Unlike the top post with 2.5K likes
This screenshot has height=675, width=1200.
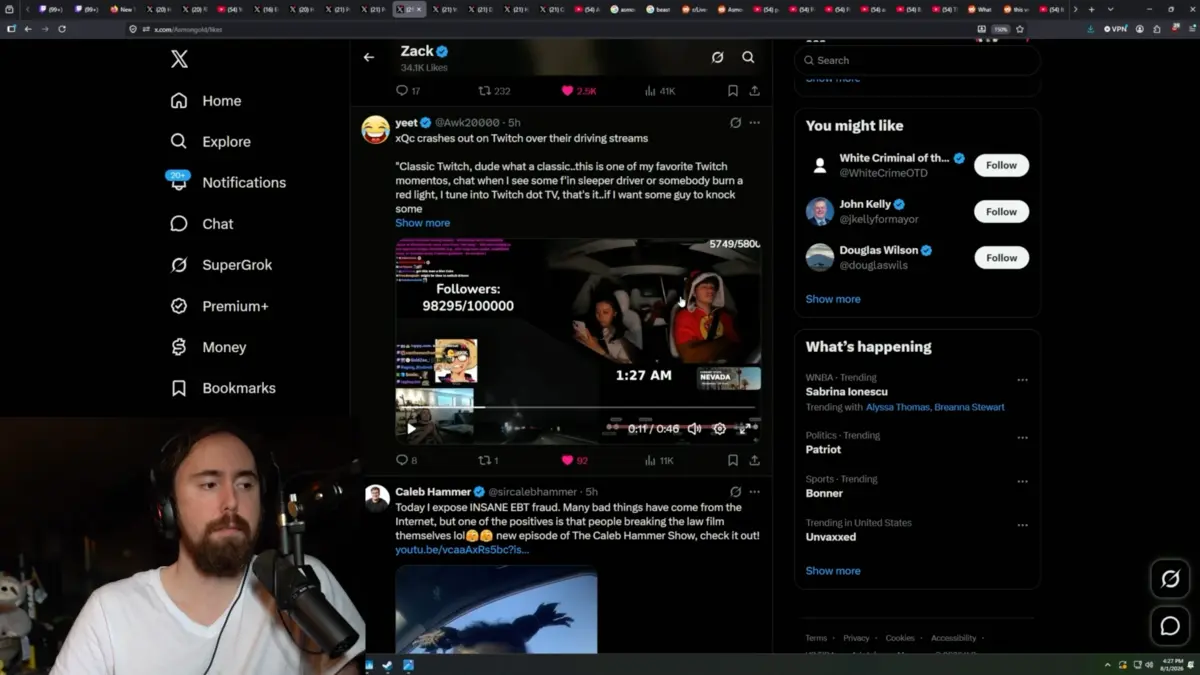579,91
